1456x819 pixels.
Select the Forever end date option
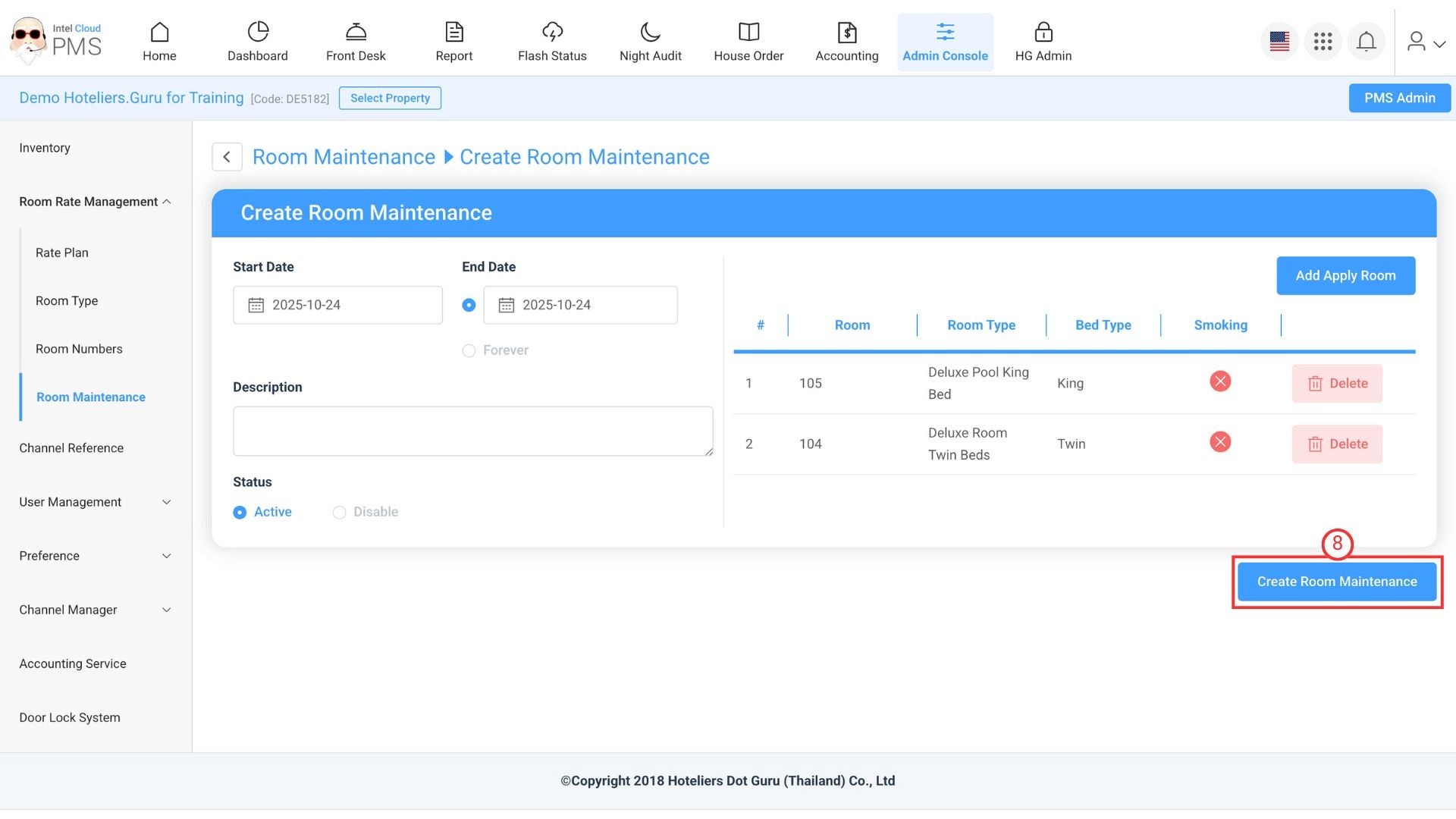(469, 350)
